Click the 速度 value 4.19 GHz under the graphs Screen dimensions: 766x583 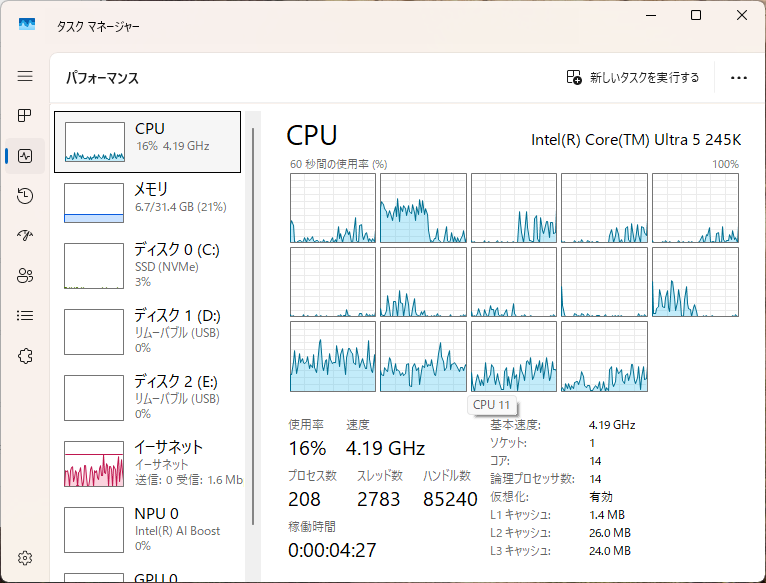tap(385, 448)
